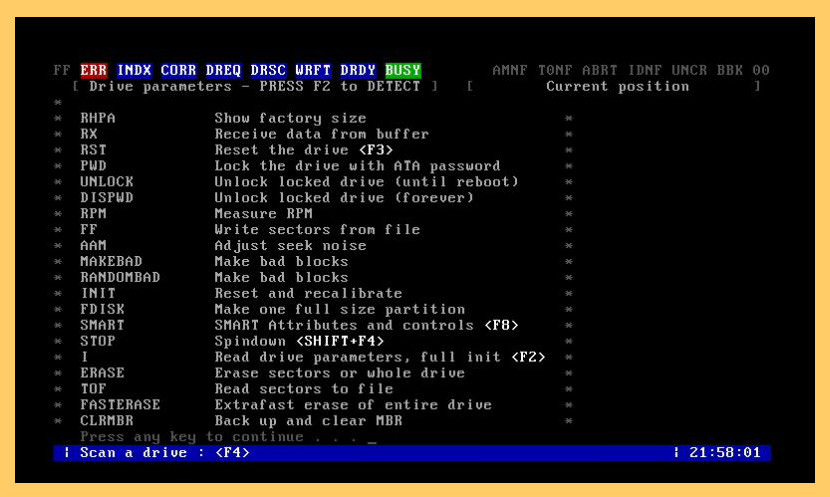Click the WRFT status flag
This screenshot has height=497, width=830.
click(x=313, y=70)
